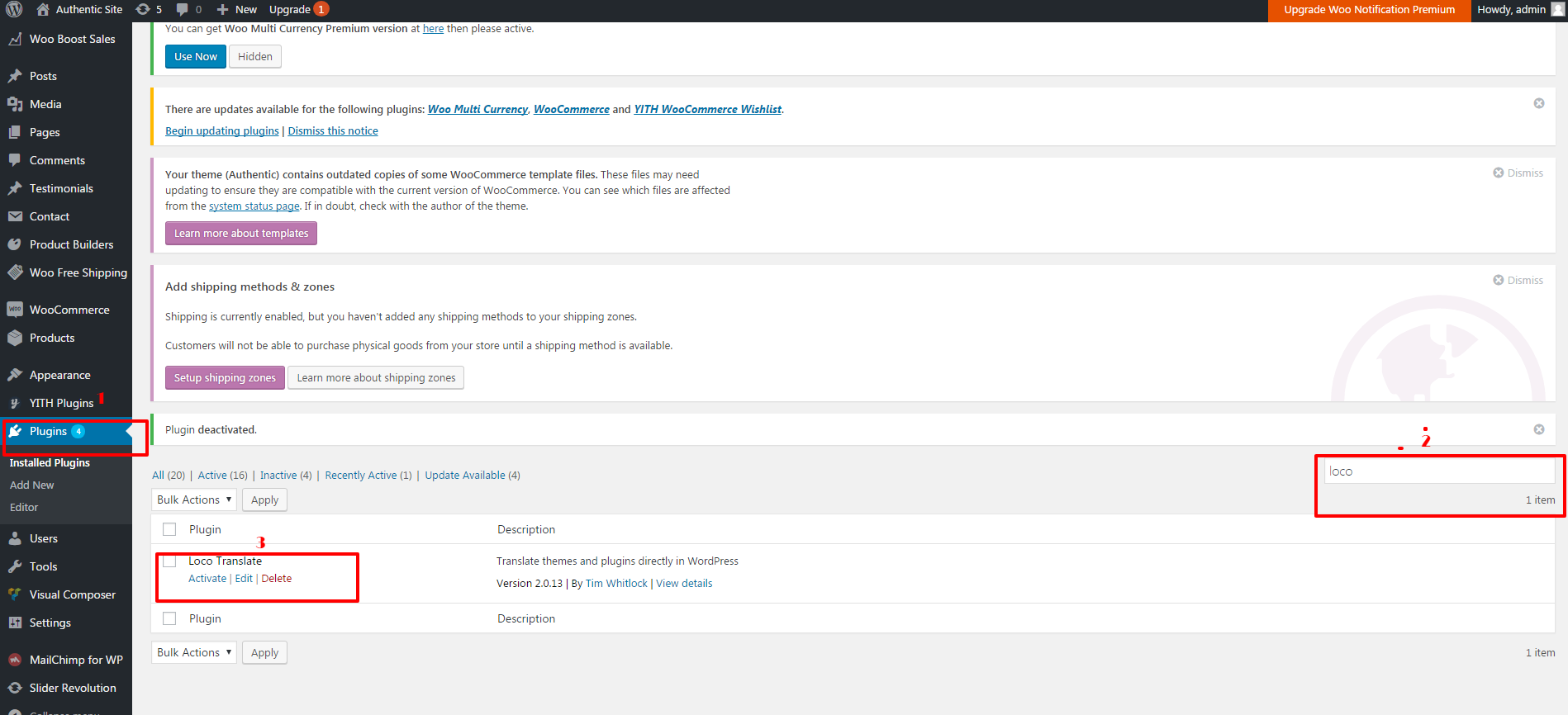This screenshot has width=1568, height=715.
Task: Click the MailChimp for WP icon
Action: (15, 660)
